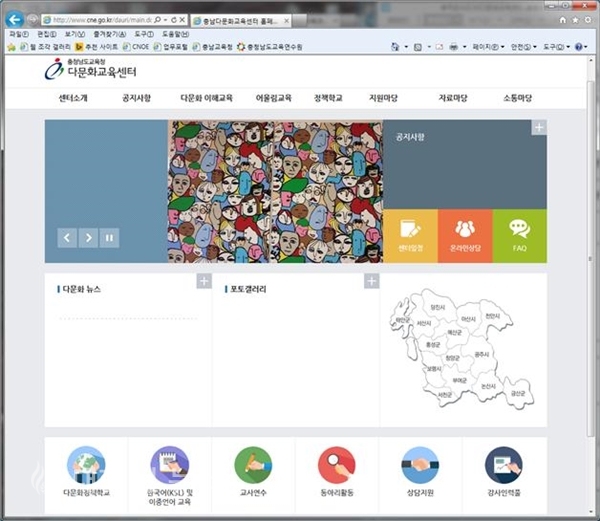This screenshot has height=521, width=600.
Task: Click the search magnifier in the address bar
Action: click(157, 20)
